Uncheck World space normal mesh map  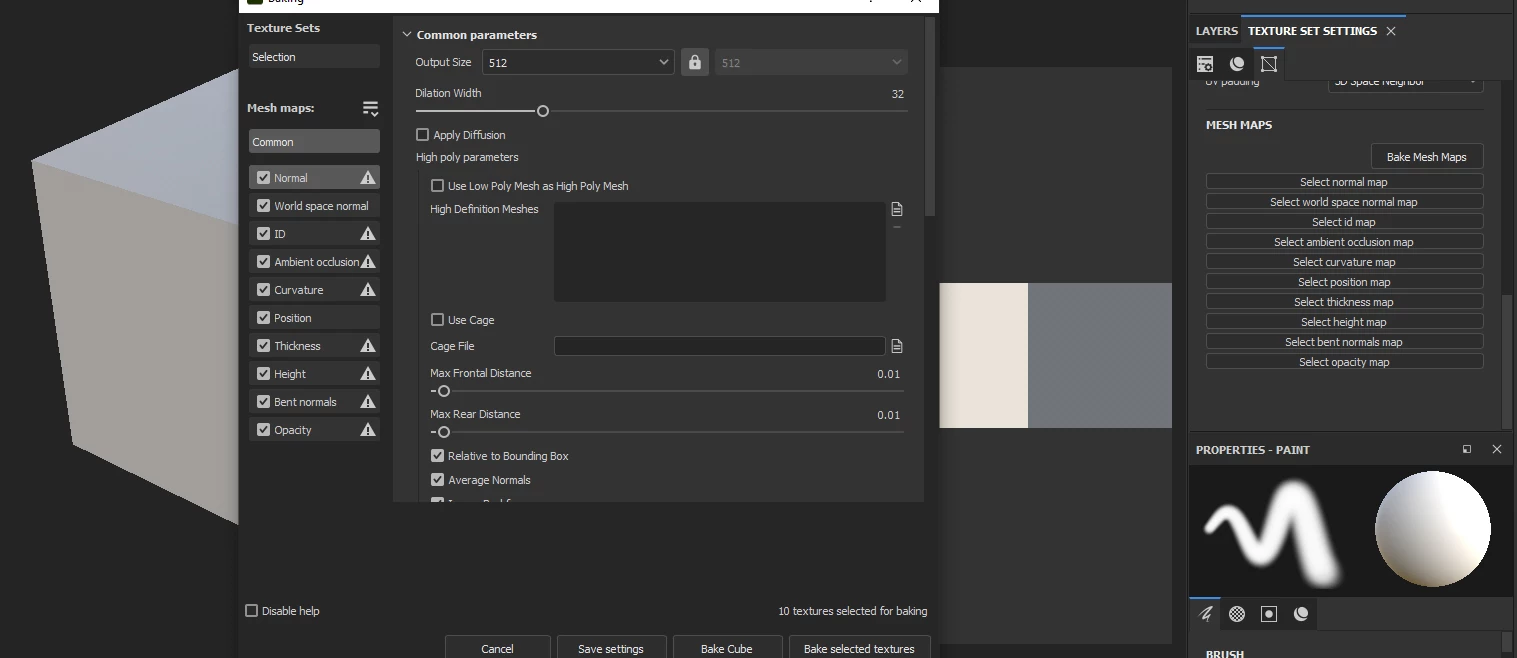[x=264, y=206]
